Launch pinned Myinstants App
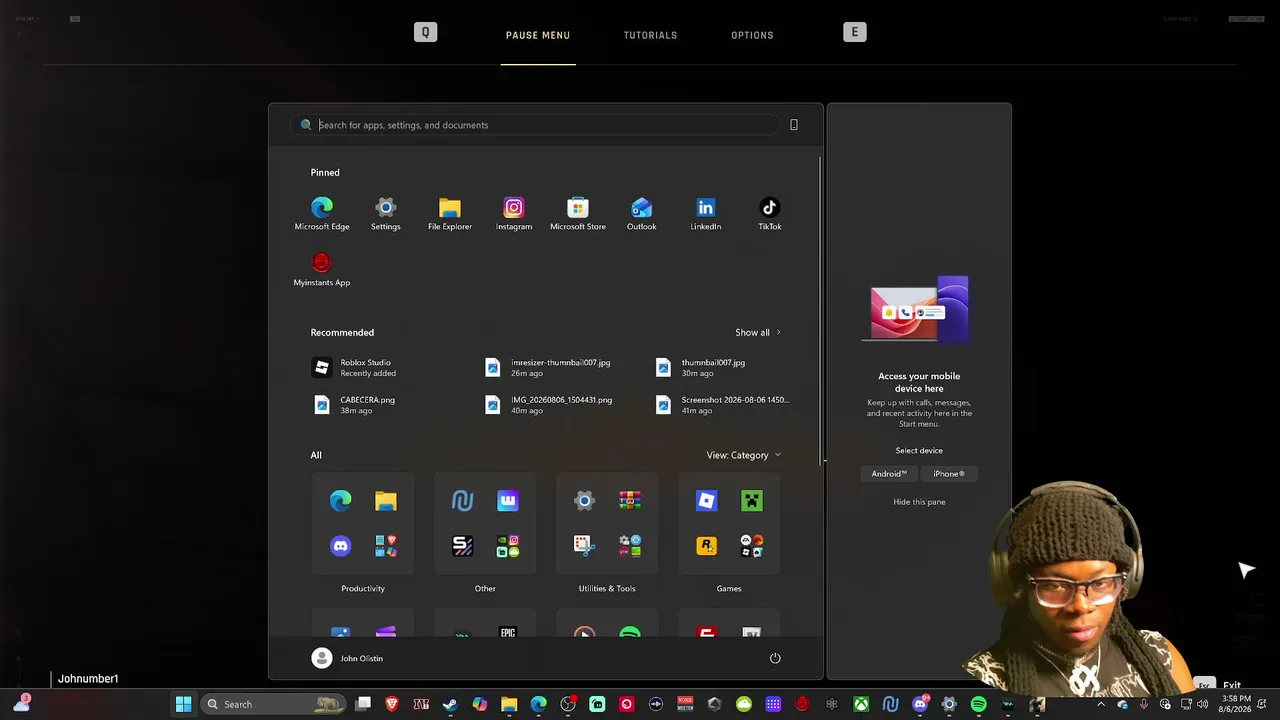 [x=322, y=270]
